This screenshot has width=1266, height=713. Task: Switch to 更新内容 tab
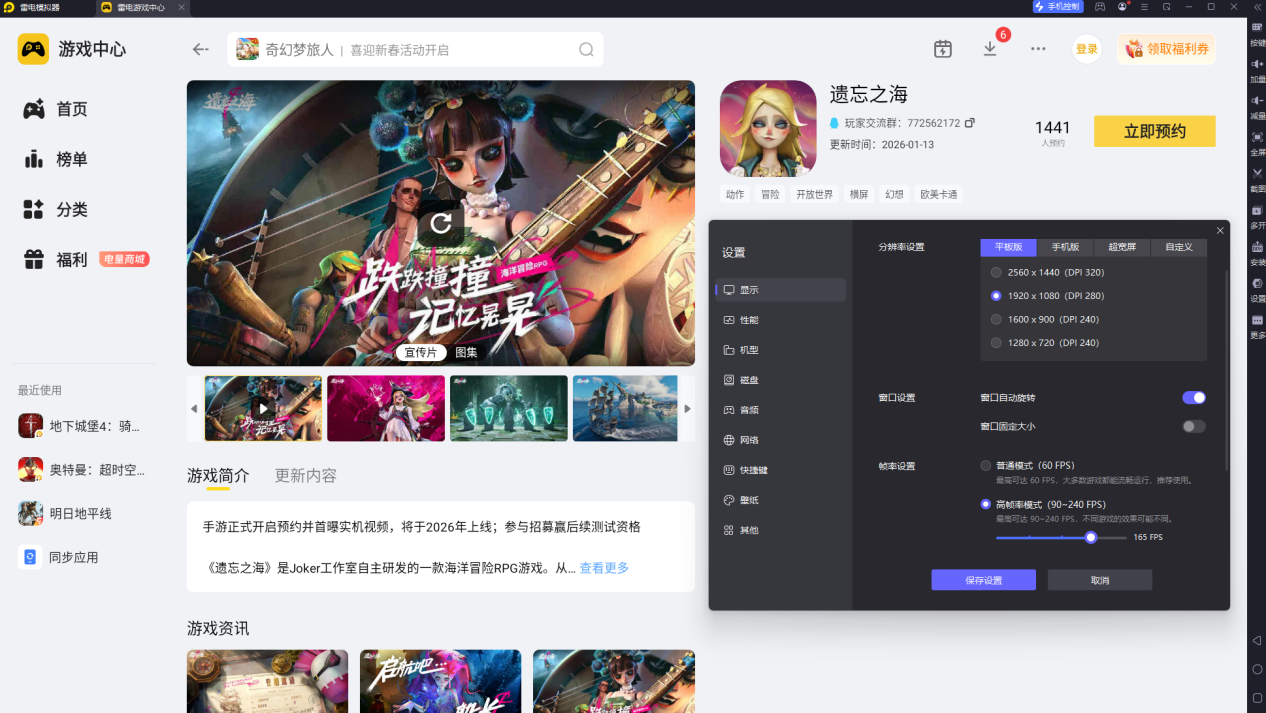(306, 476)
